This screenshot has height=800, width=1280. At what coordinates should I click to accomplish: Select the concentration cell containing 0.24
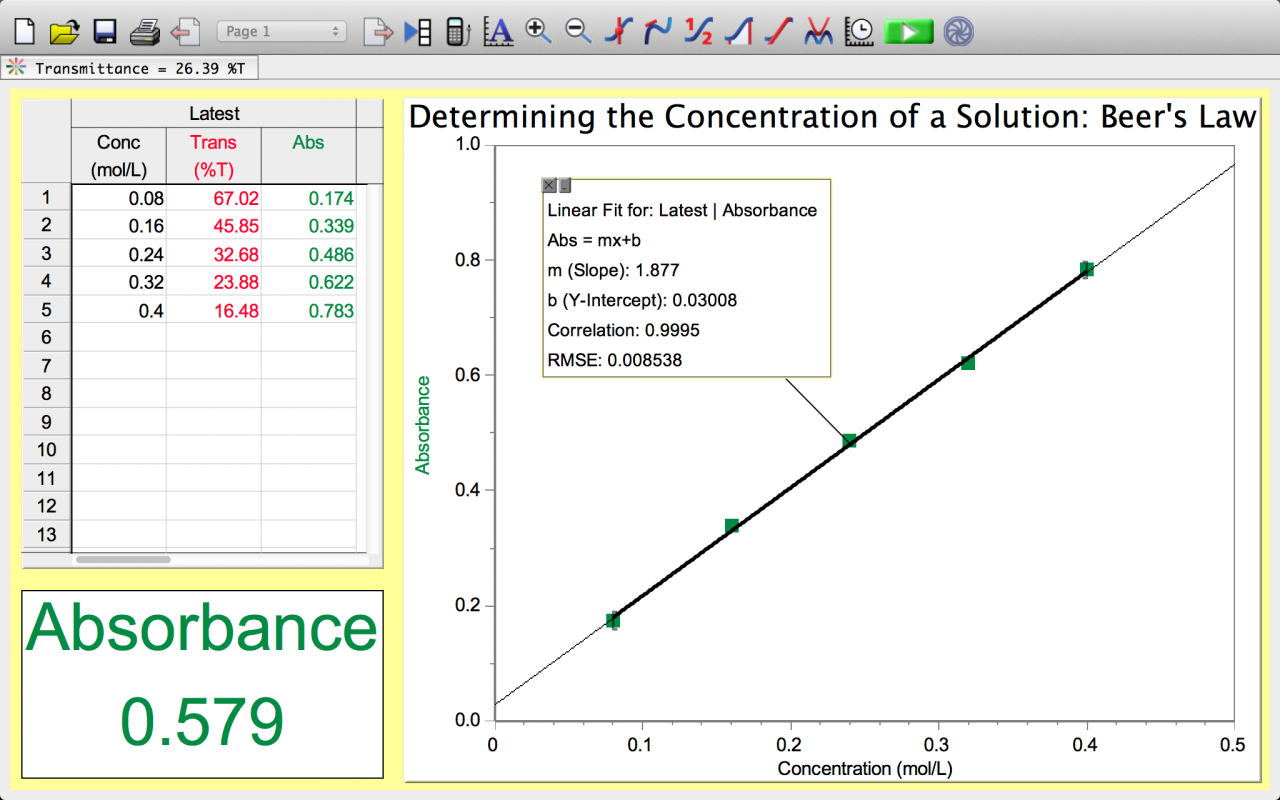click(x=118, y=254)
